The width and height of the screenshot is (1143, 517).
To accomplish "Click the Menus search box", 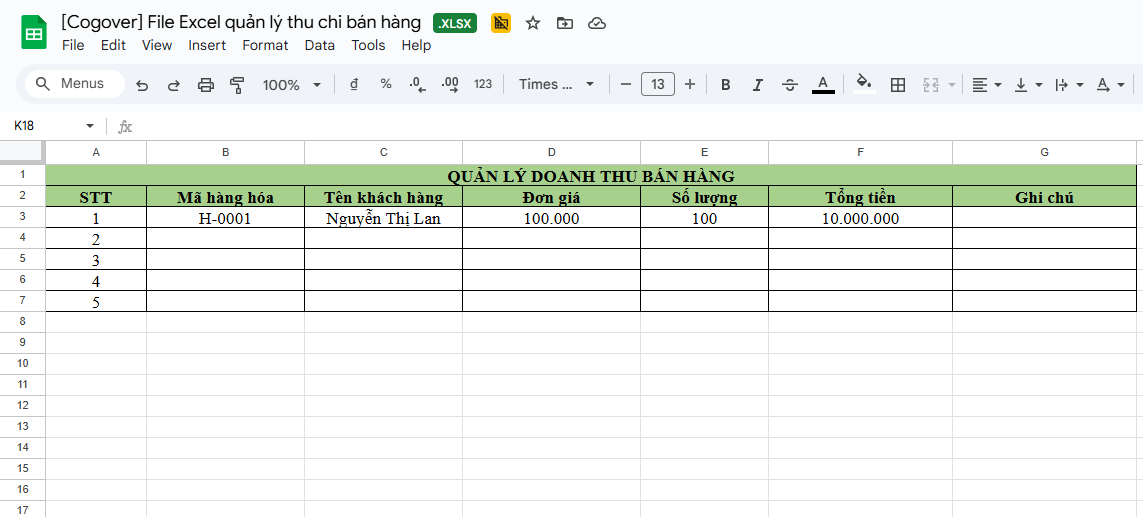I will click(x=74, y=84).
